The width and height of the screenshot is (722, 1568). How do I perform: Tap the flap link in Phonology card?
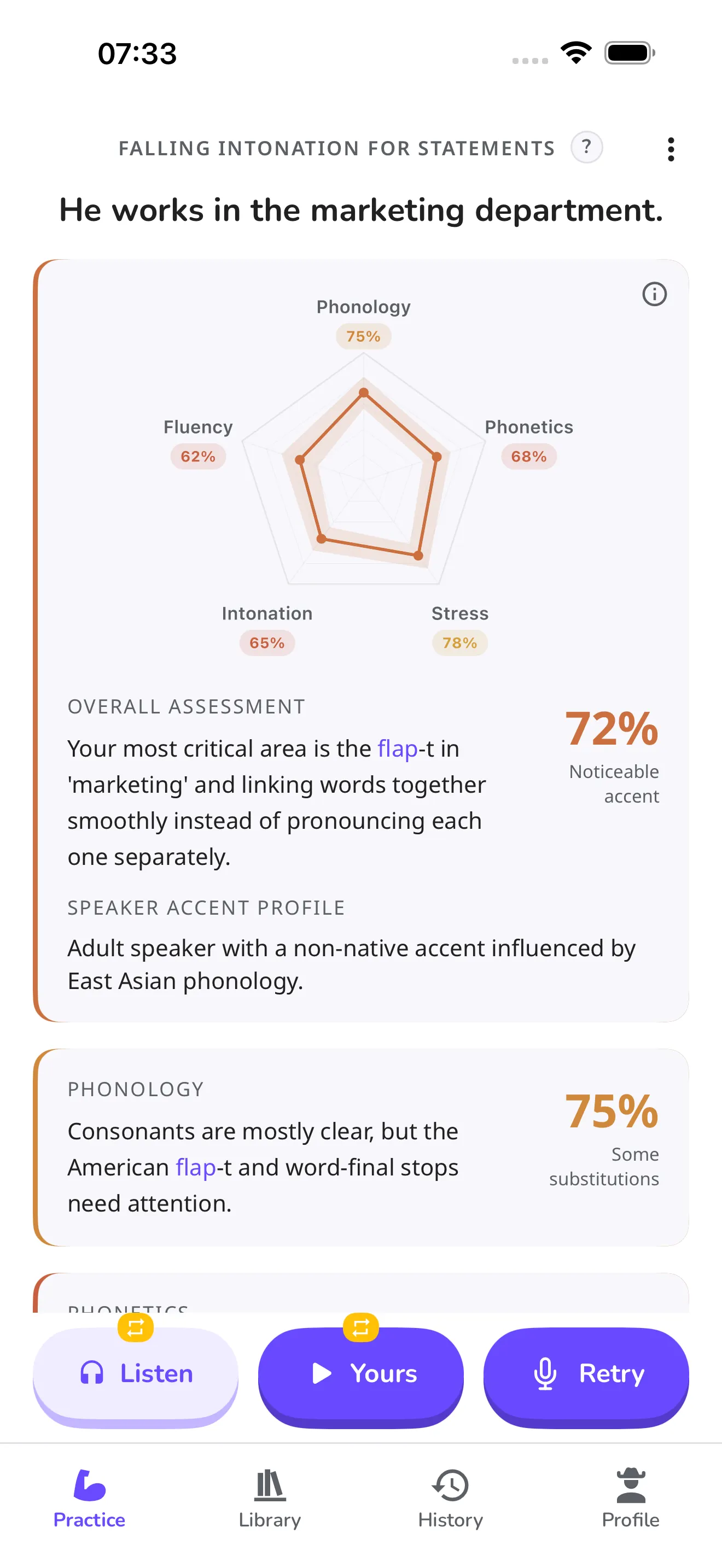point(195,1167)
